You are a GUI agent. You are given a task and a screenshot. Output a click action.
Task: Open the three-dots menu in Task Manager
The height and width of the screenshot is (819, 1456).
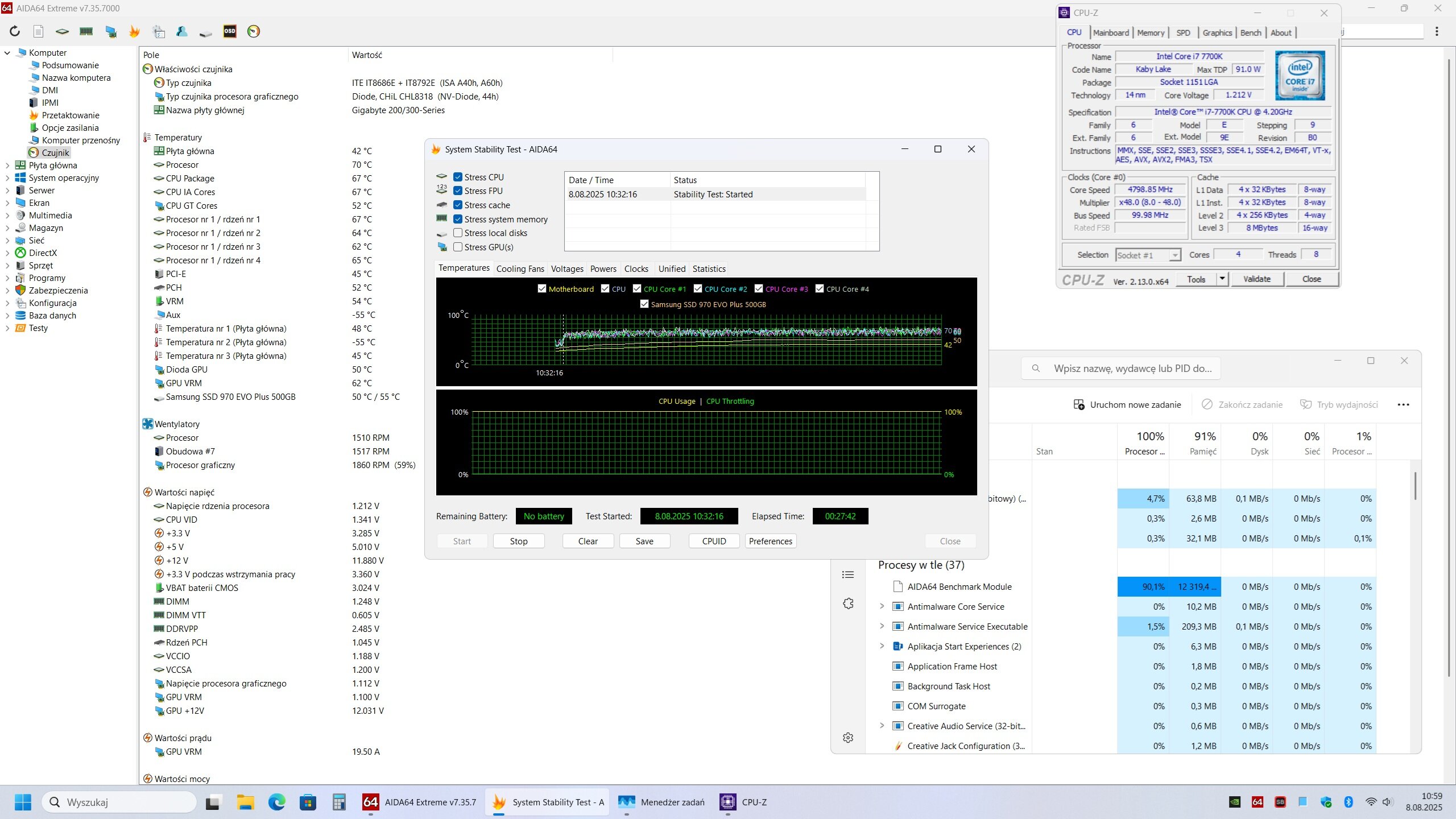point(1403,404)
